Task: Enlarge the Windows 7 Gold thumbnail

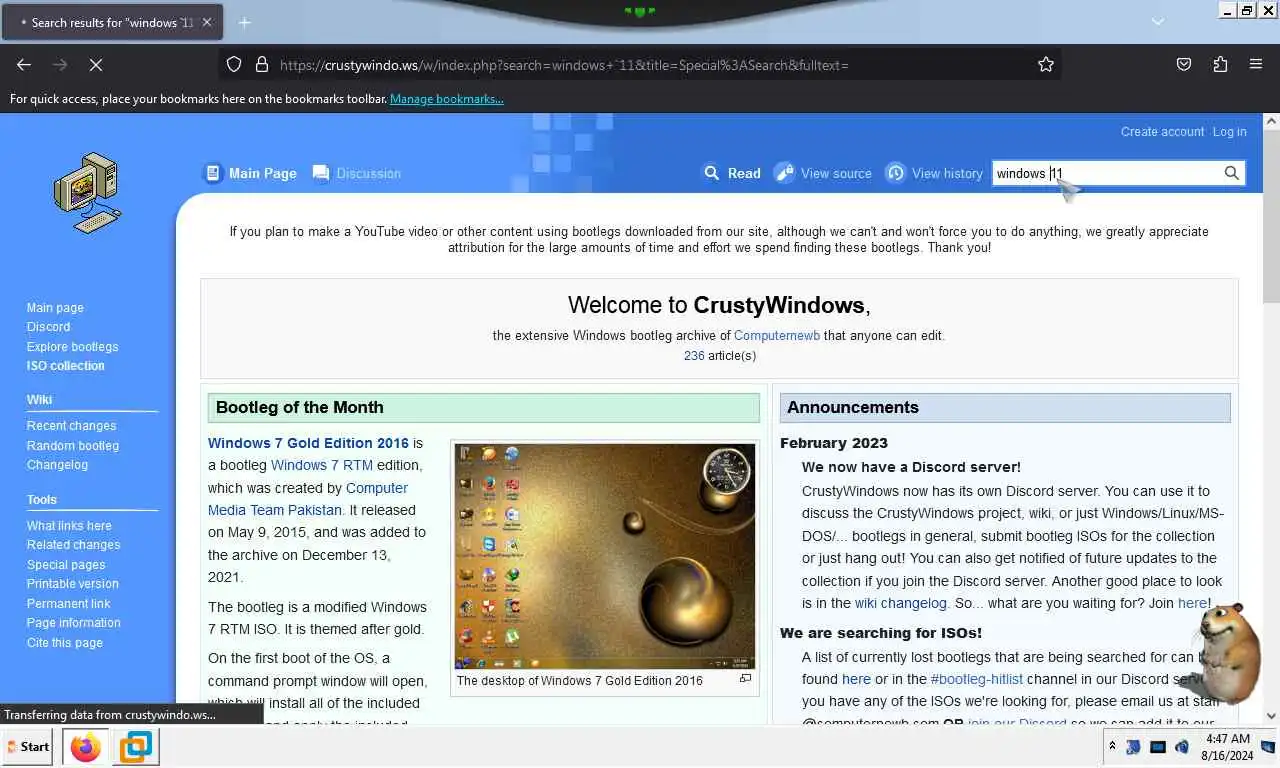Action: coord(745,679)
